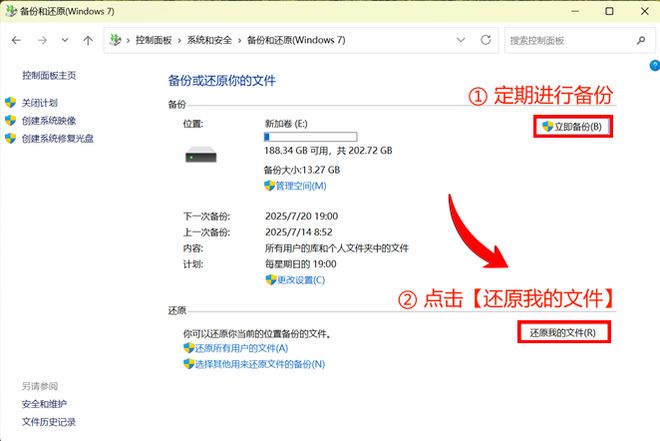Open 文件历史记录 link
Image resolution: width=660 pixels, height=441 pixels.
(x=49, y=422)
